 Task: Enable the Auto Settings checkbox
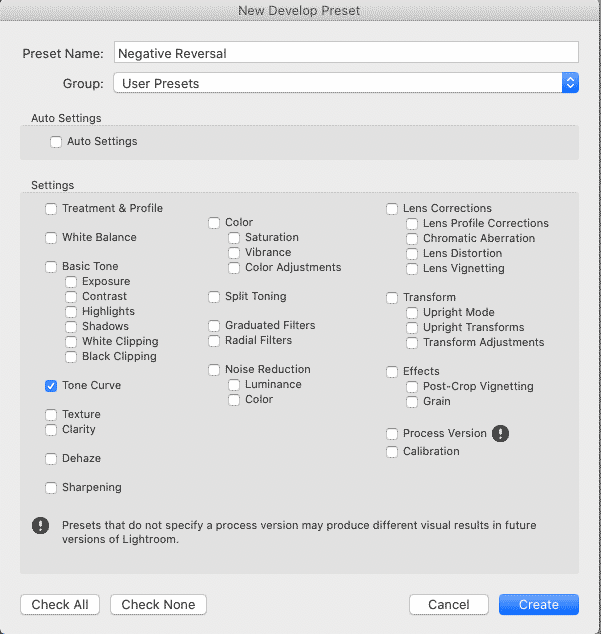pyautogui.click(x=56, y=142)
